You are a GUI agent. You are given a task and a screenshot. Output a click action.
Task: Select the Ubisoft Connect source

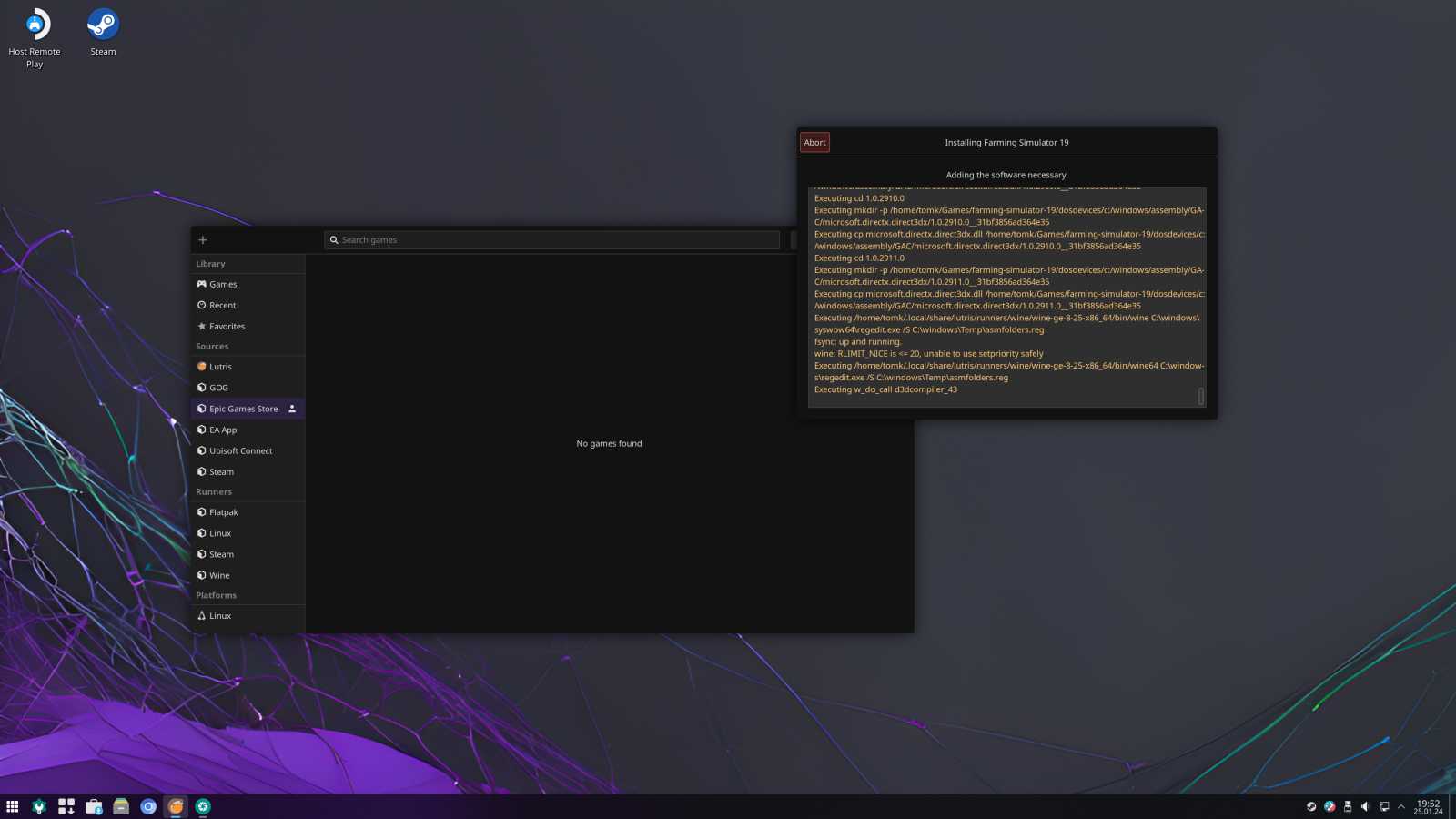click(248, 450)
